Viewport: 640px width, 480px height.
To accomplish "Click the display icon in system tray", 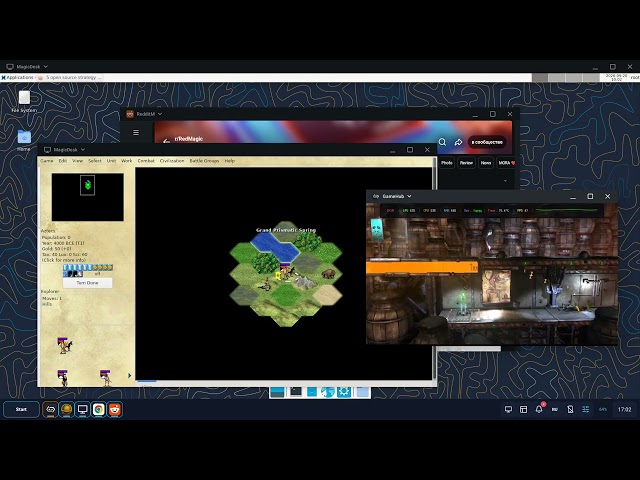I will pyautogui.click(x=508, y=409).
